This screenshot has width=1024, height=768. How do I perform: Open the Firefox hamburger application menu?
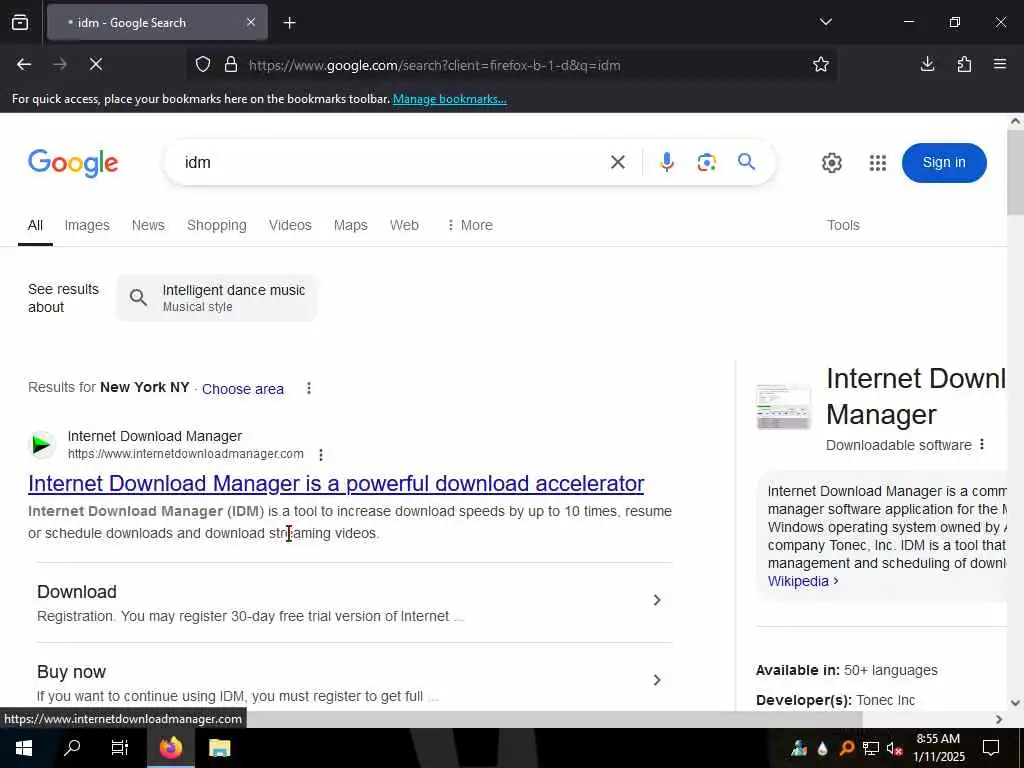pos(1000,65)
